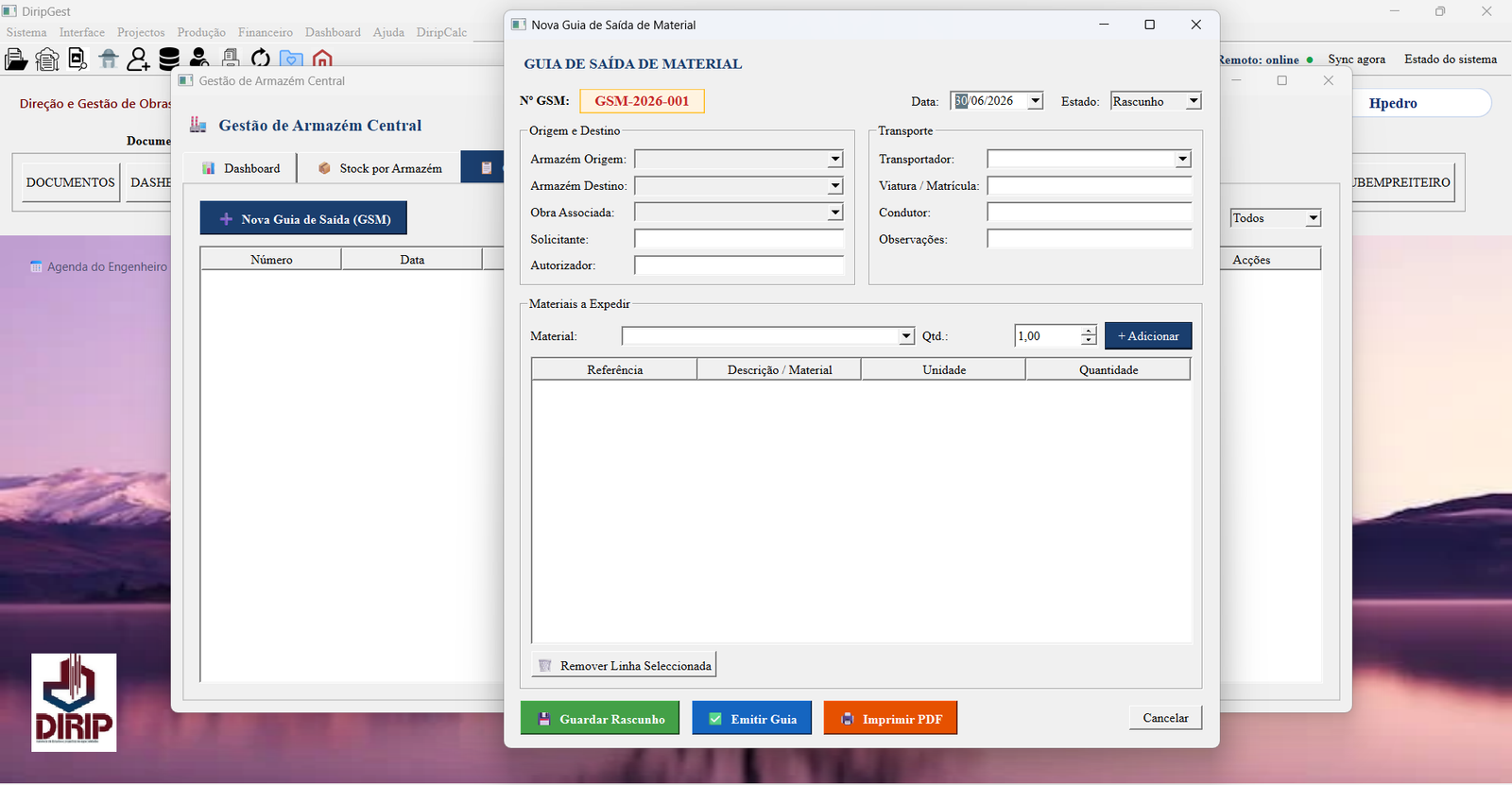Click the open folder documents icon
1512x785 pixels.
[x=16, y=60]
